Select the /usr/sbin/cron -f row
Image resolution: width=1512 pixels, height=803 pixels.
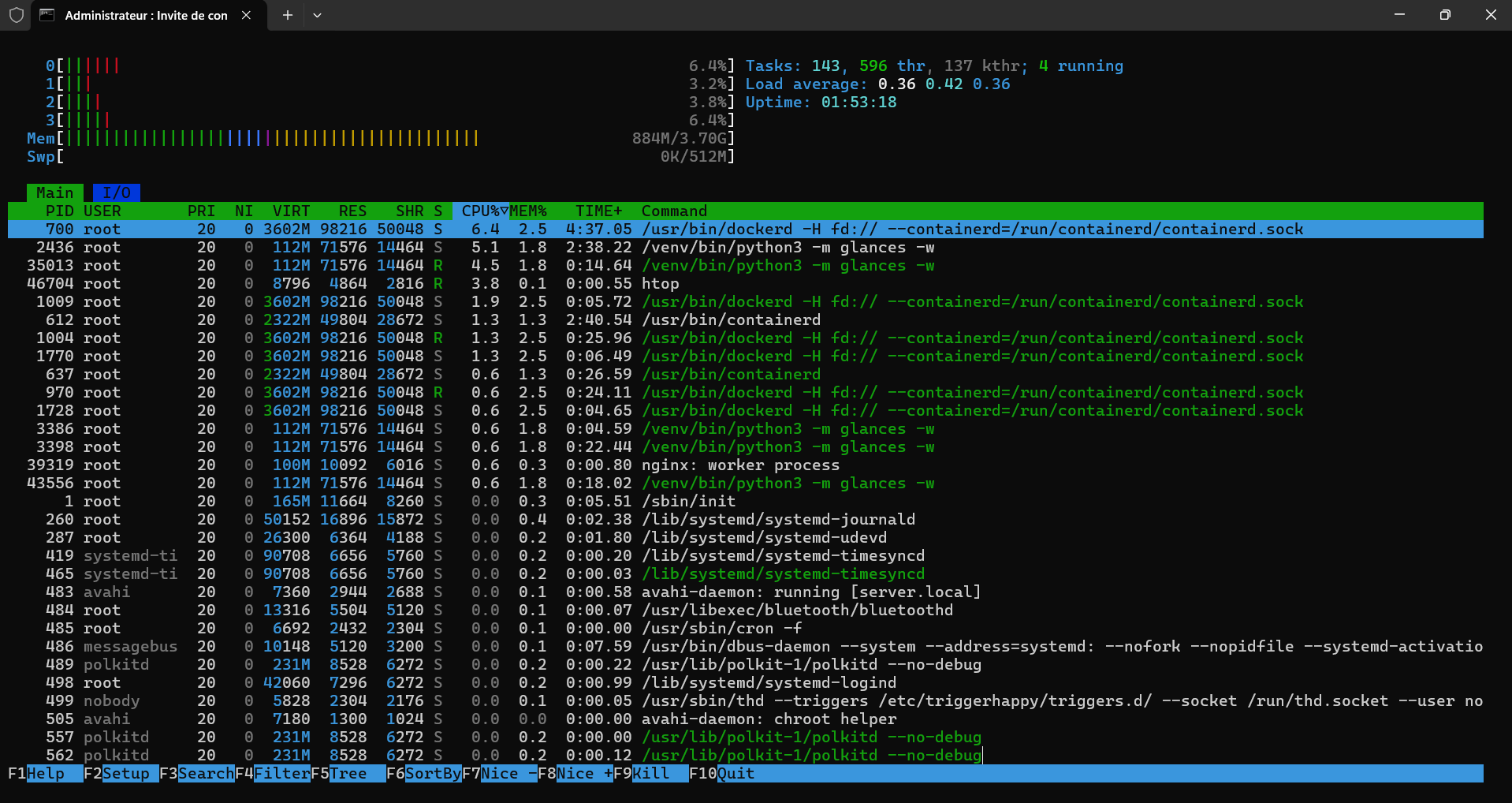click(x=746, y=628)
